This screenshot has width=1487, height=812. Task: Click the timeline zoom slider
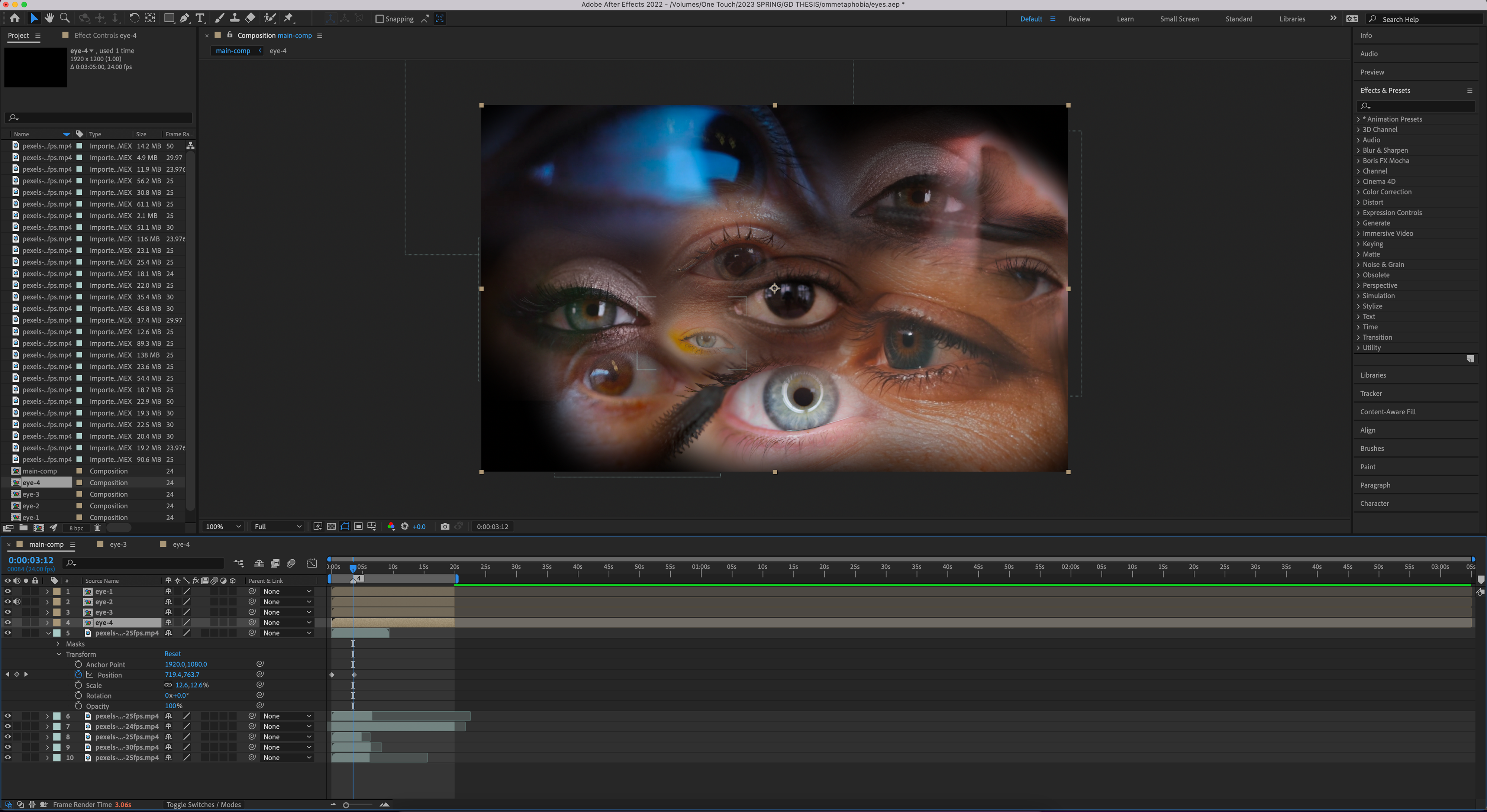click(346, 805)
